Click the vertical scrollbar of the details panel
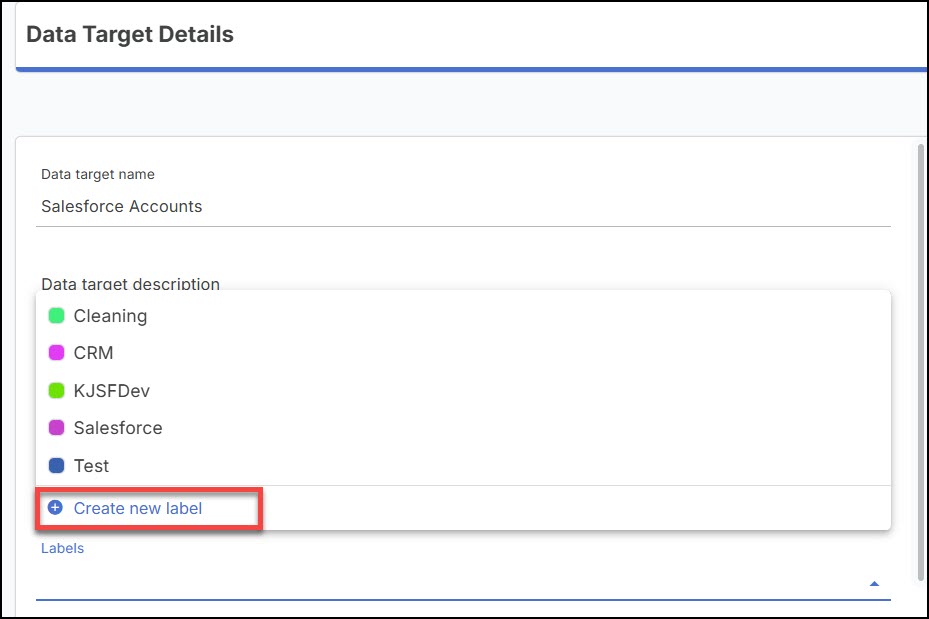Screen dimensions: 929x619 pos(920,361)
